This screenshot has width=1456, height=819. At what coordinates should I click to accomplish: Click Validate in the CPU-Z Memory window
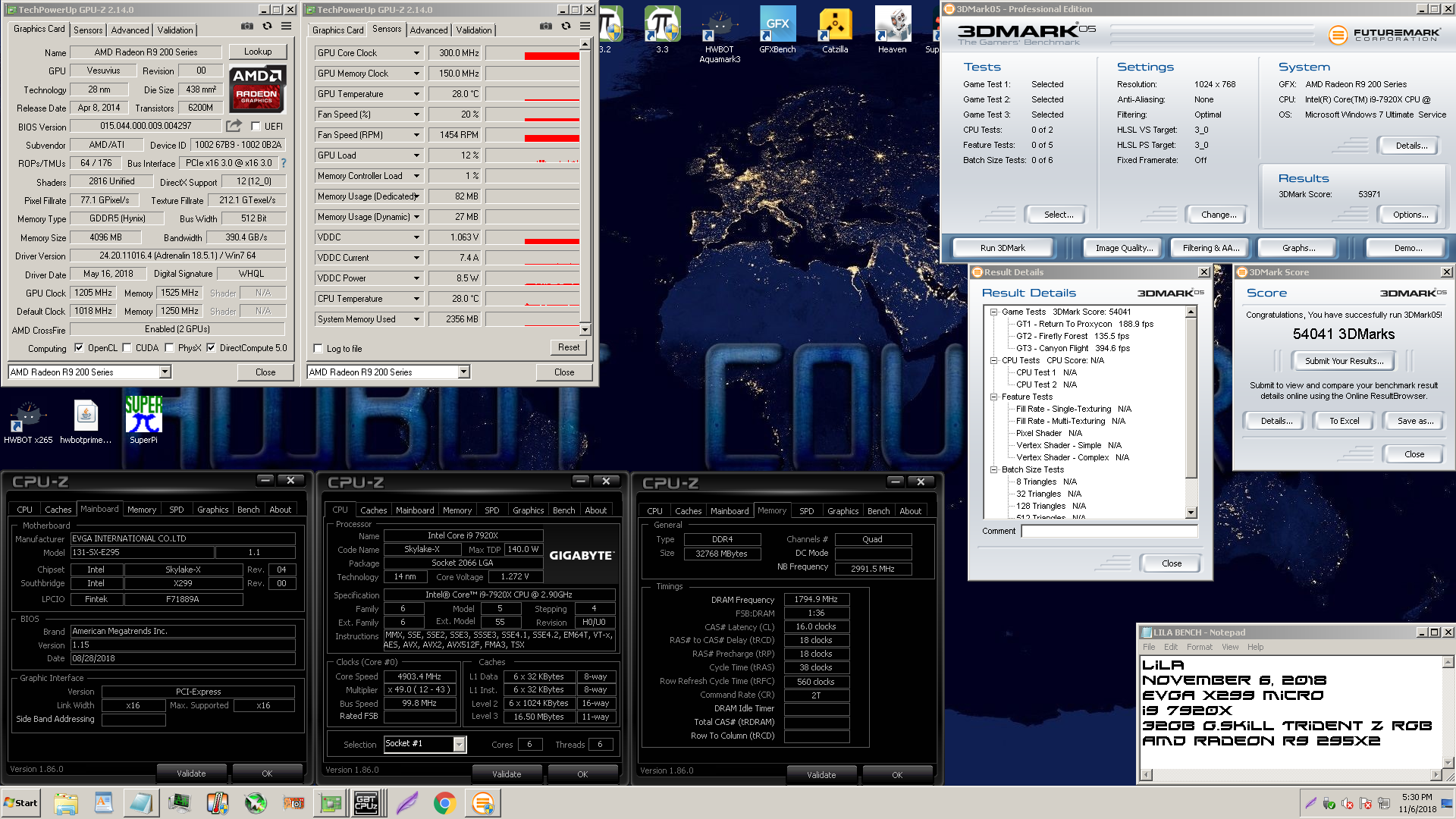[821, 774]
